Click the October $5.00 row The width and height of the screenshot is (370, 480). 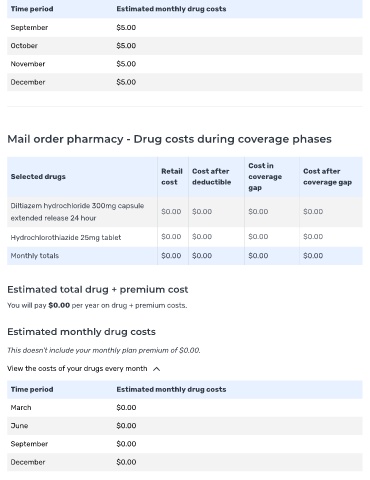click(x=185, y=46)
